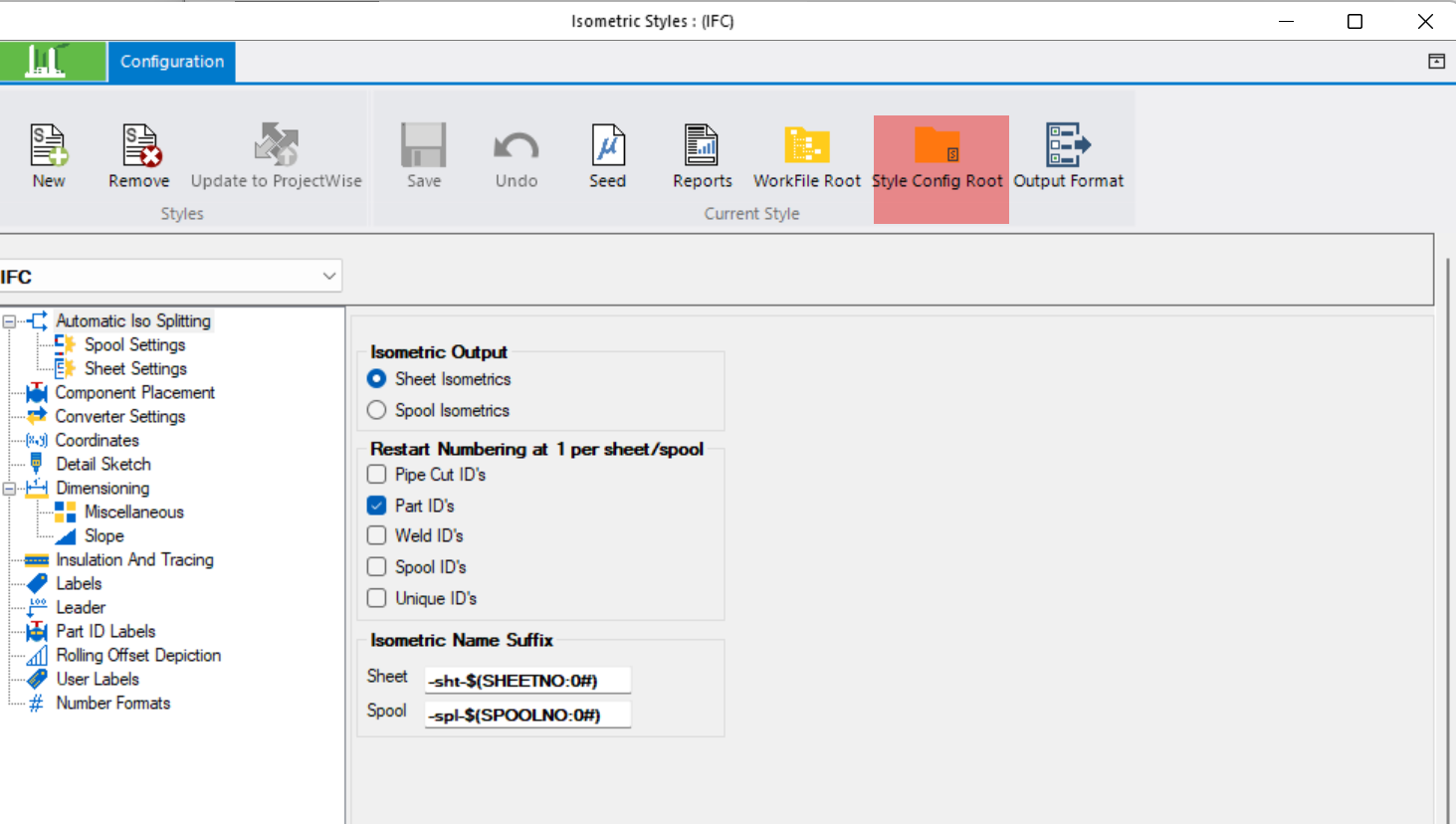The width and height of the screenshot is (1456, 824).
Task: Collapse the Automatic Iso Splitting node
Action: click(10, 320)
